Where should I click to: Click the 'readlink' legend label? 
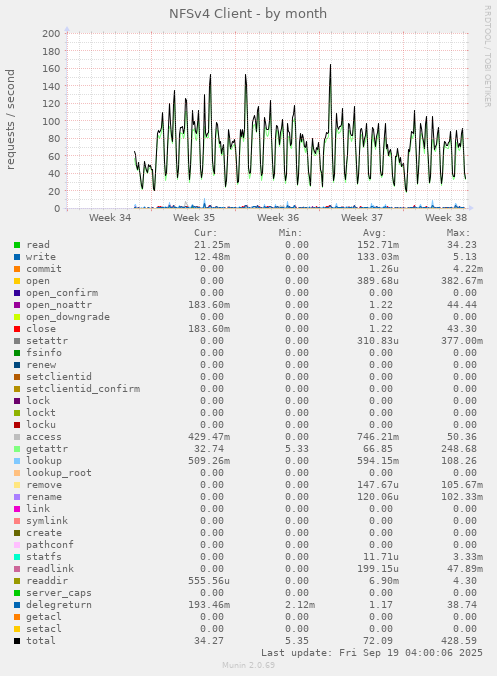coord(50,569)
